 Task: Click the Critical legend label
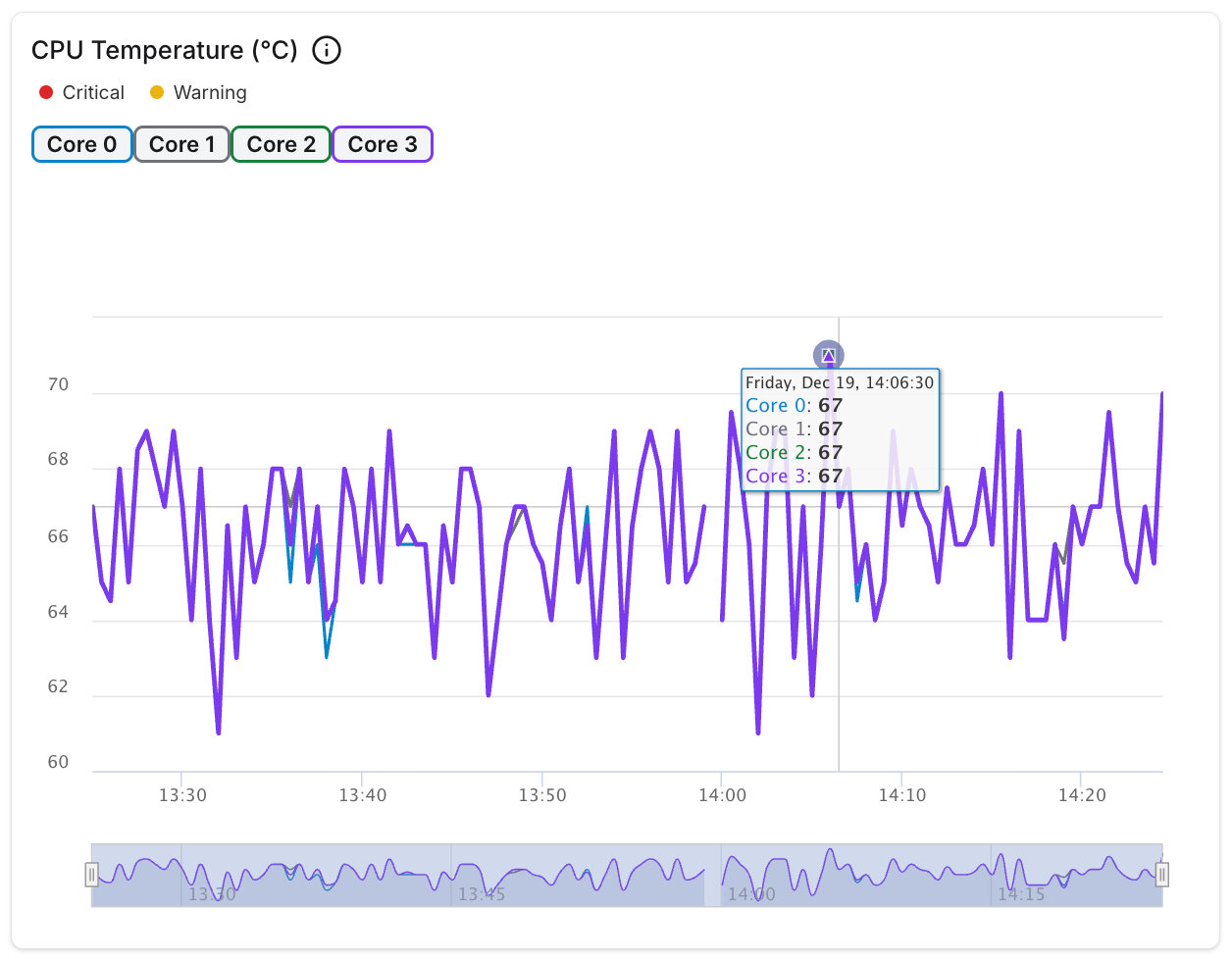pos(93,92)
